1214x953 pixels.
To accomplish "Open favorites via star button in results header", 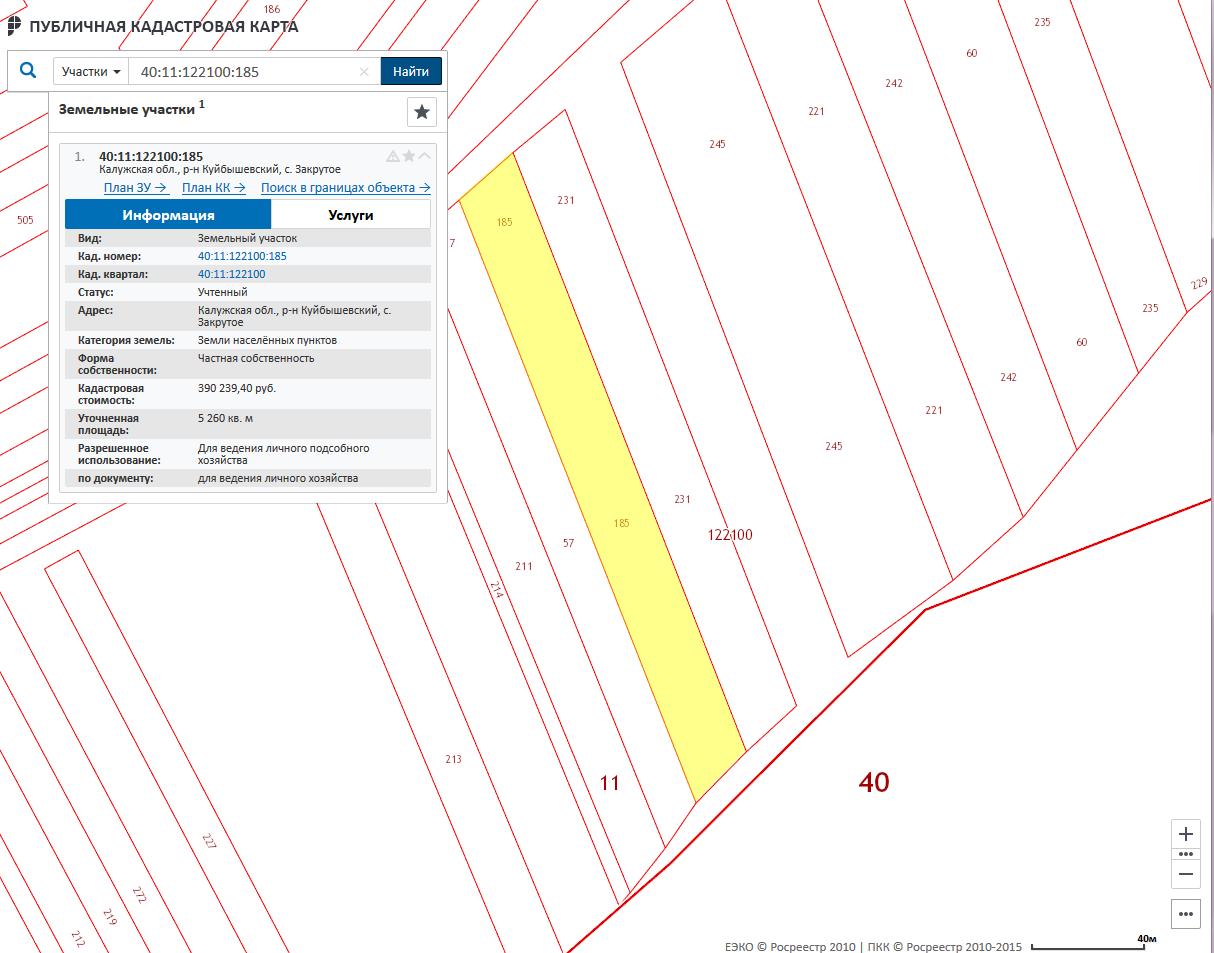I will (x=422, y=112).
